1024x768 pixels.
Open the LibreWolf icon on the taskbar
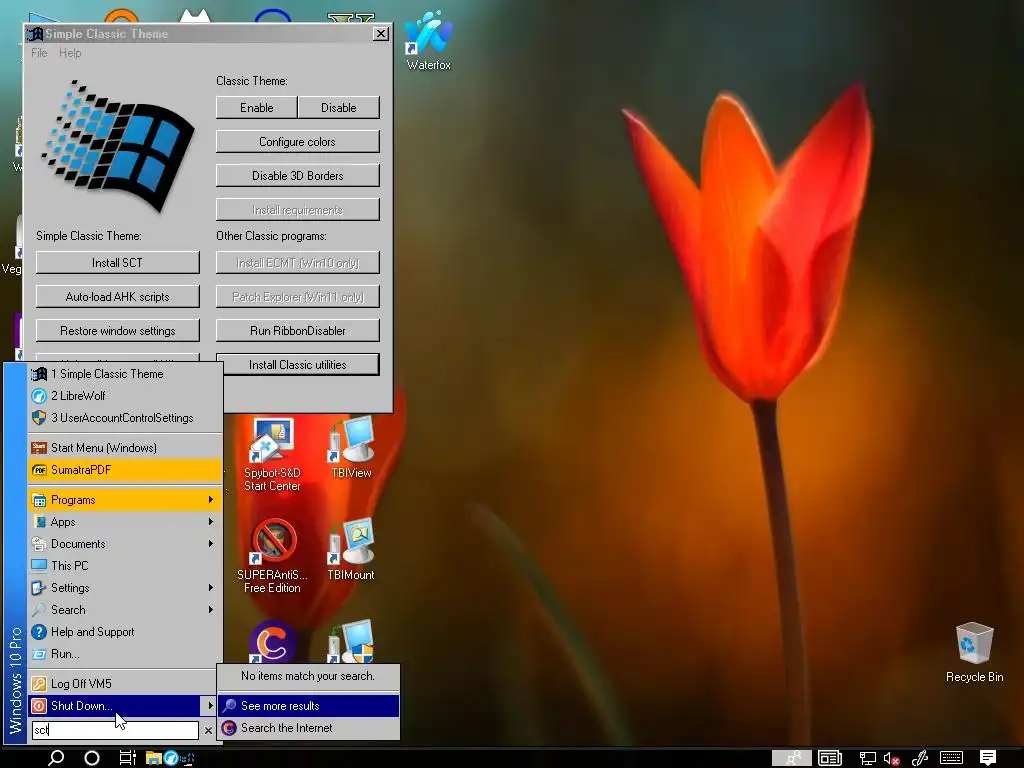pyautogui.click(x=170, y=758)
